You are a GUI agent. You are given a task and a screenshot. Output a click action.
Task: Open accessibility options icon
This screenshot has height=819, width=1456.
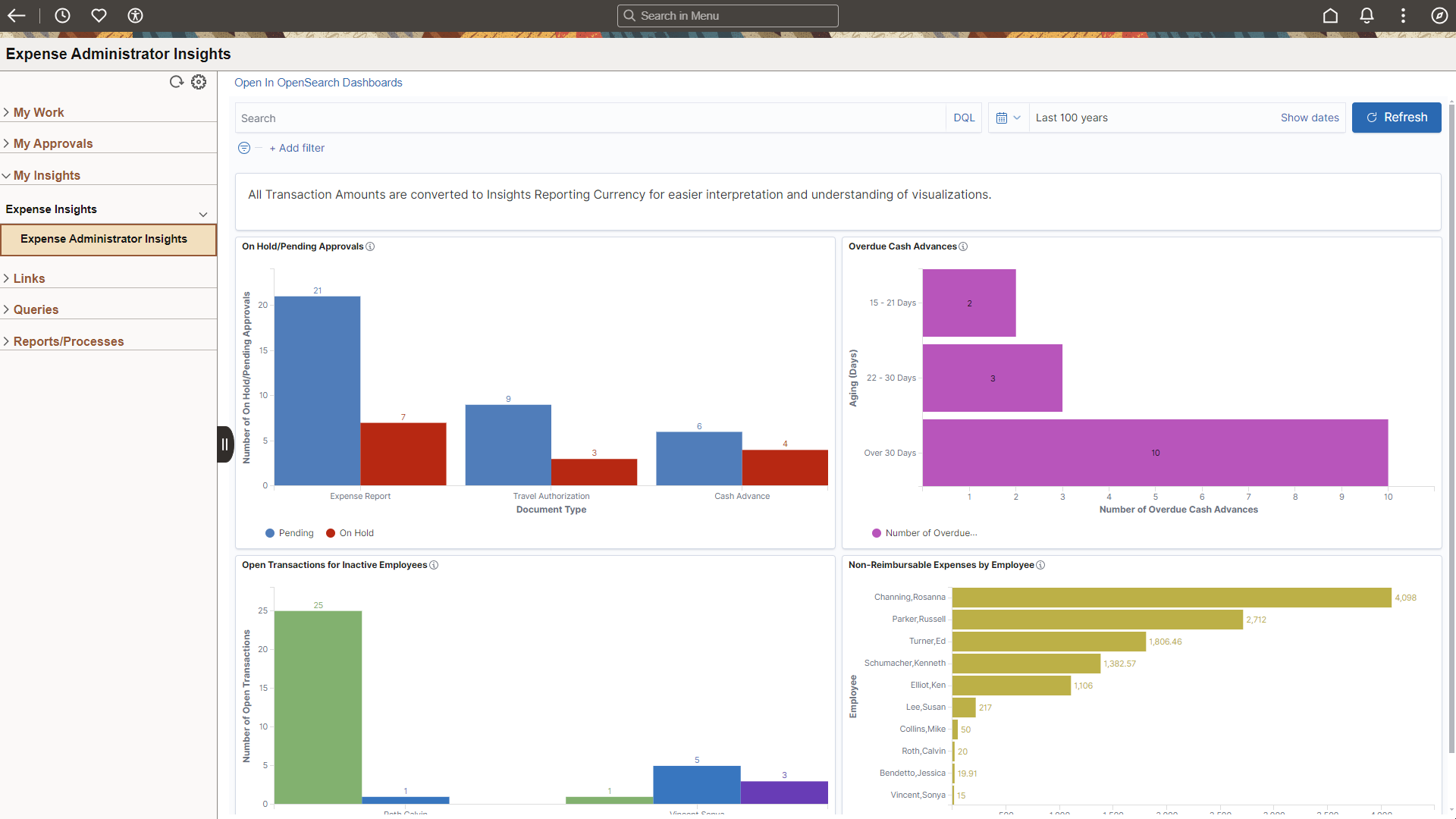(x=135, y=16)
